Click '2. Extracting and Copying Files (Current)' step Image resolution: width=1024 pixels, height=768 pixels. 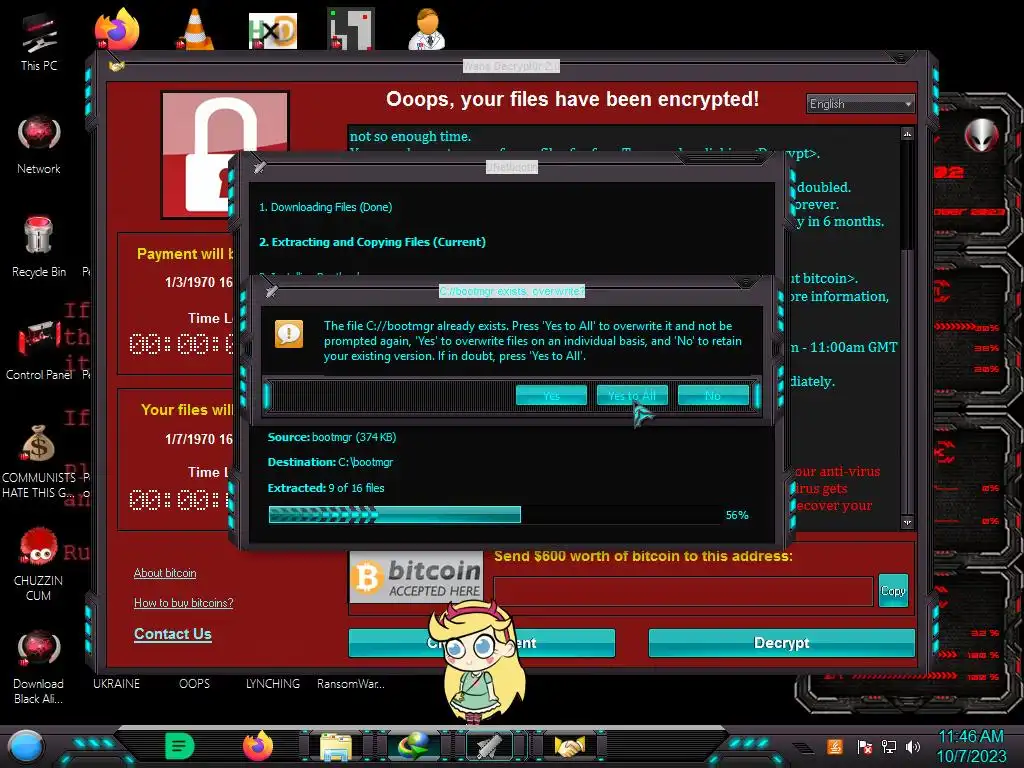pyautogui.click(x=372, y=242)
